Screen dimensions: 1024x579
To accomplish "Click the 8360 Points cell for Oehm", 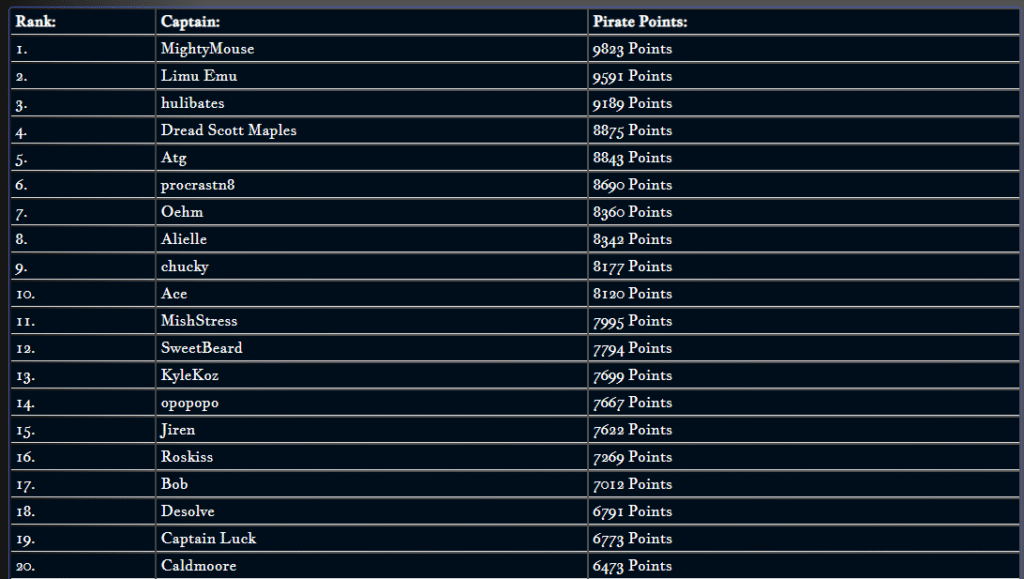I will pyautogui.click(x=632, y=212).
